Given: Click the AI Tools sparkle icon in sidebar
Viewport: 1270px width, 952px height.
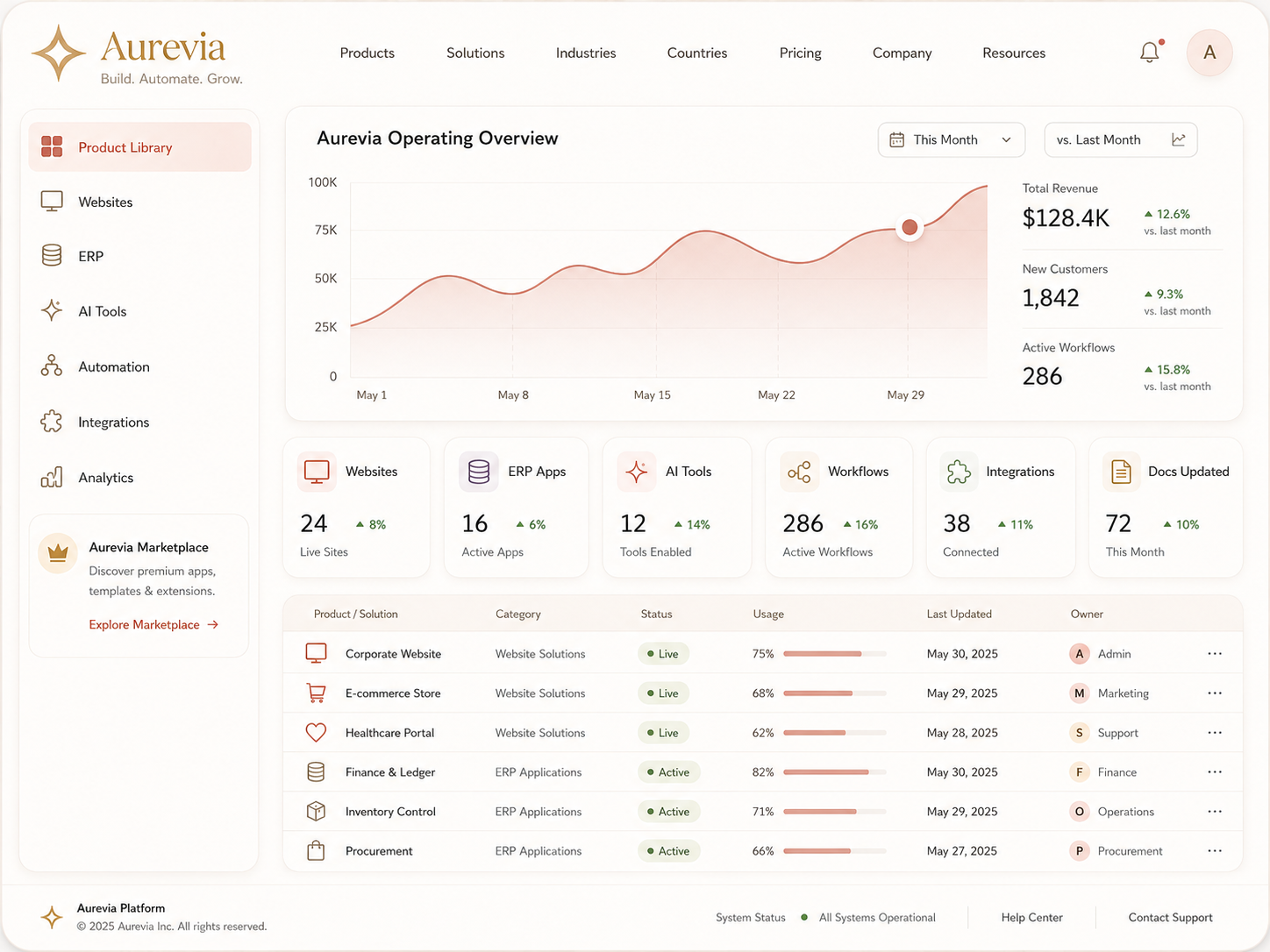Looking at the screenshot, I should coord(52,310).
